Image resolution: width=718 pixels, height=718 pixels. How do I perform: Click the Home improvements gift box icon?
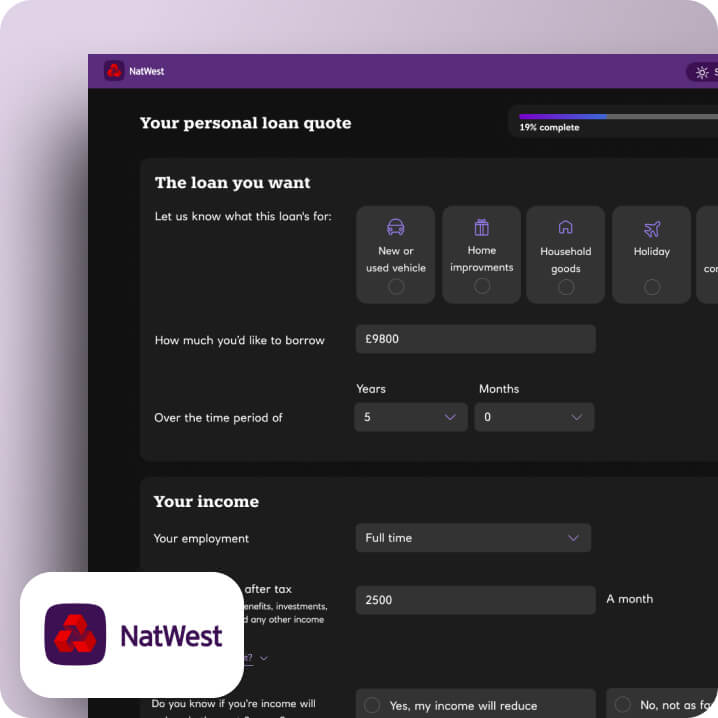coord(481,227)
